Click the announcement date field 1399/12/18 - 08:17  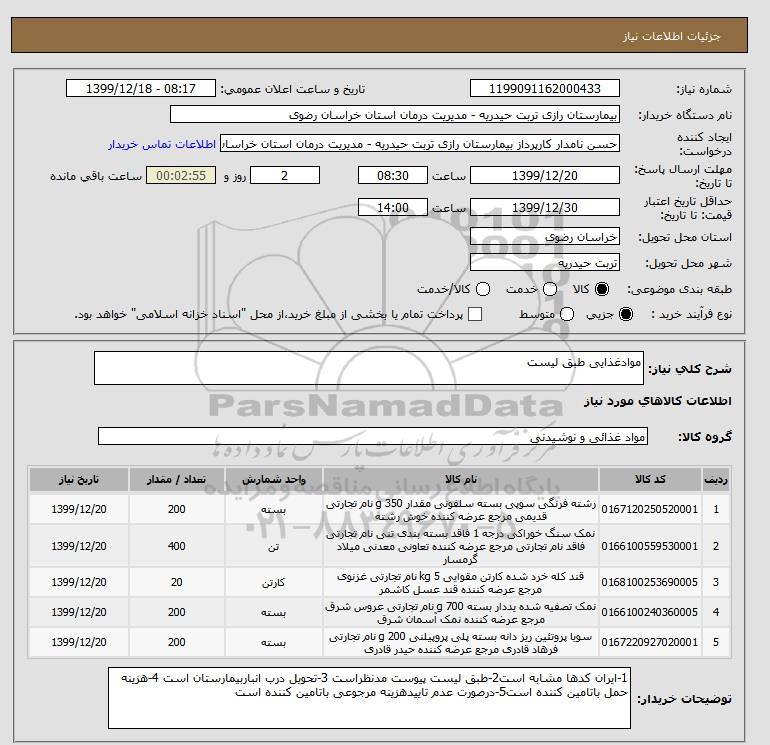(141, 88)
